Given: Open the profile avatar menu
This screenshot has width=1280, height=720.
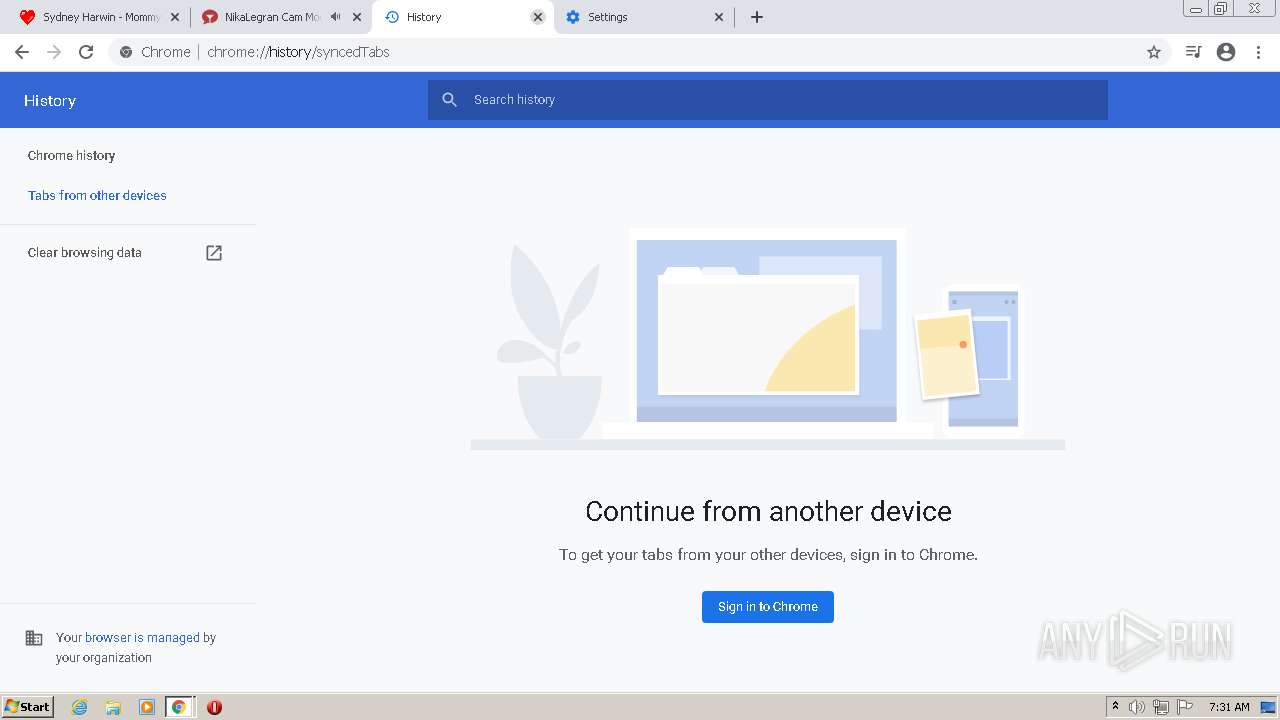Looking at the screenshot, I should (1226, 52).
